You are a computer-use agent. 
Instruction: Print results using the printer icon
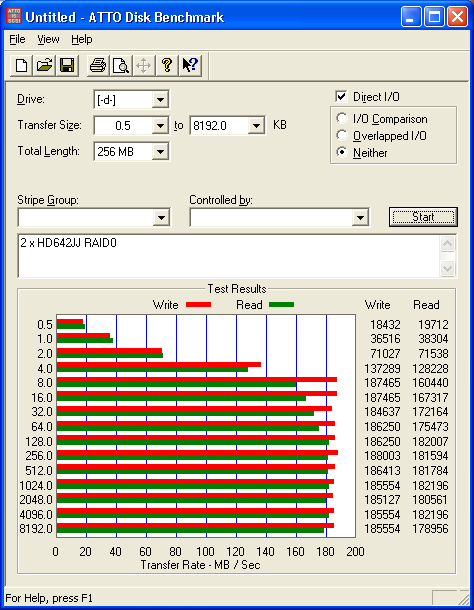pos(98,65)
